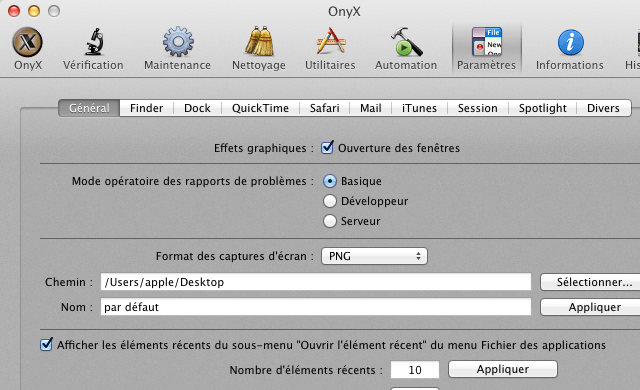The height and width of the screenshot is (390, 640).
Task: Switch to the Spotlight tab
Action: point(542,108)
